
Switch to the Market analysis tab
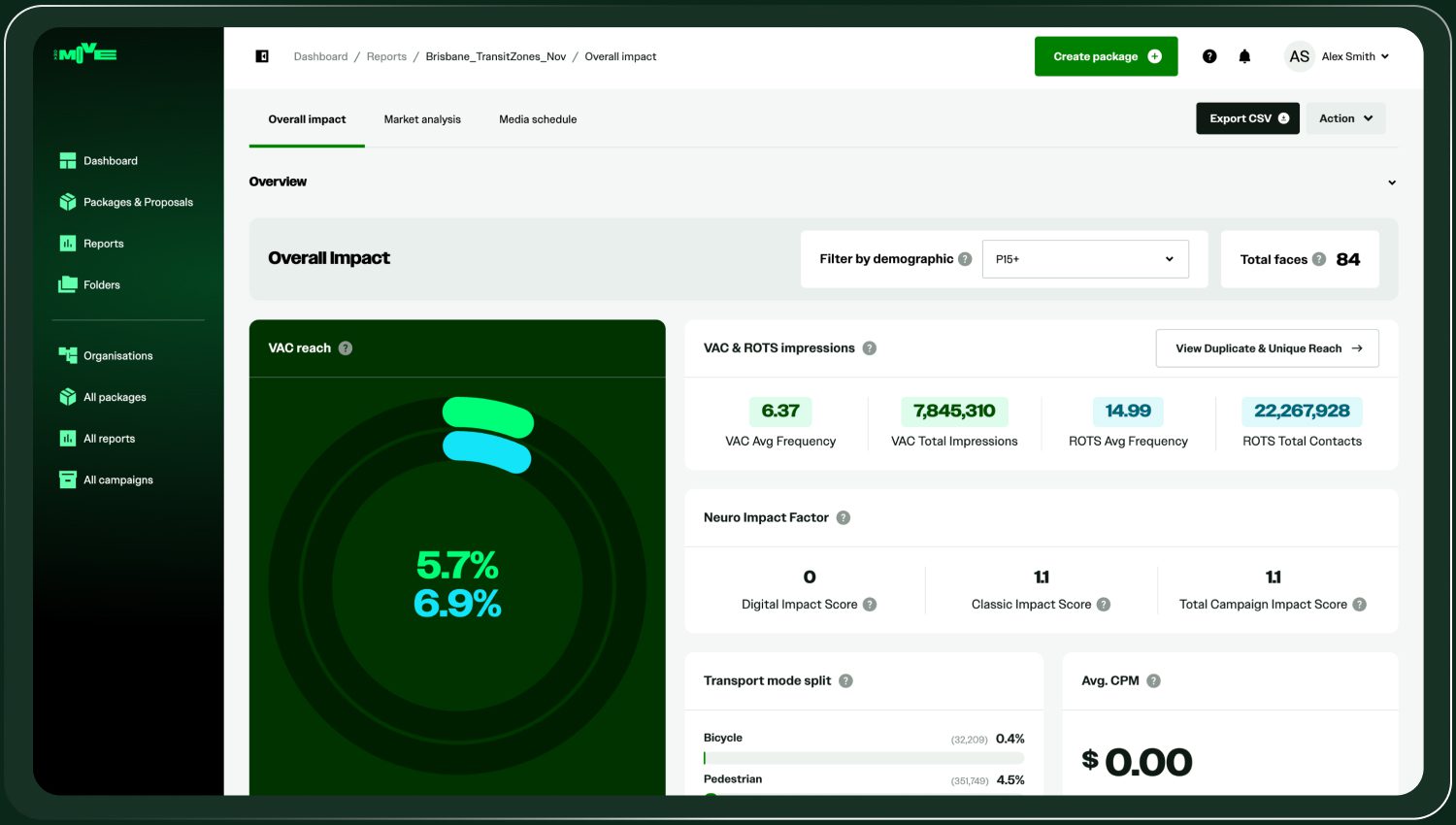click(x=422, y=119)
